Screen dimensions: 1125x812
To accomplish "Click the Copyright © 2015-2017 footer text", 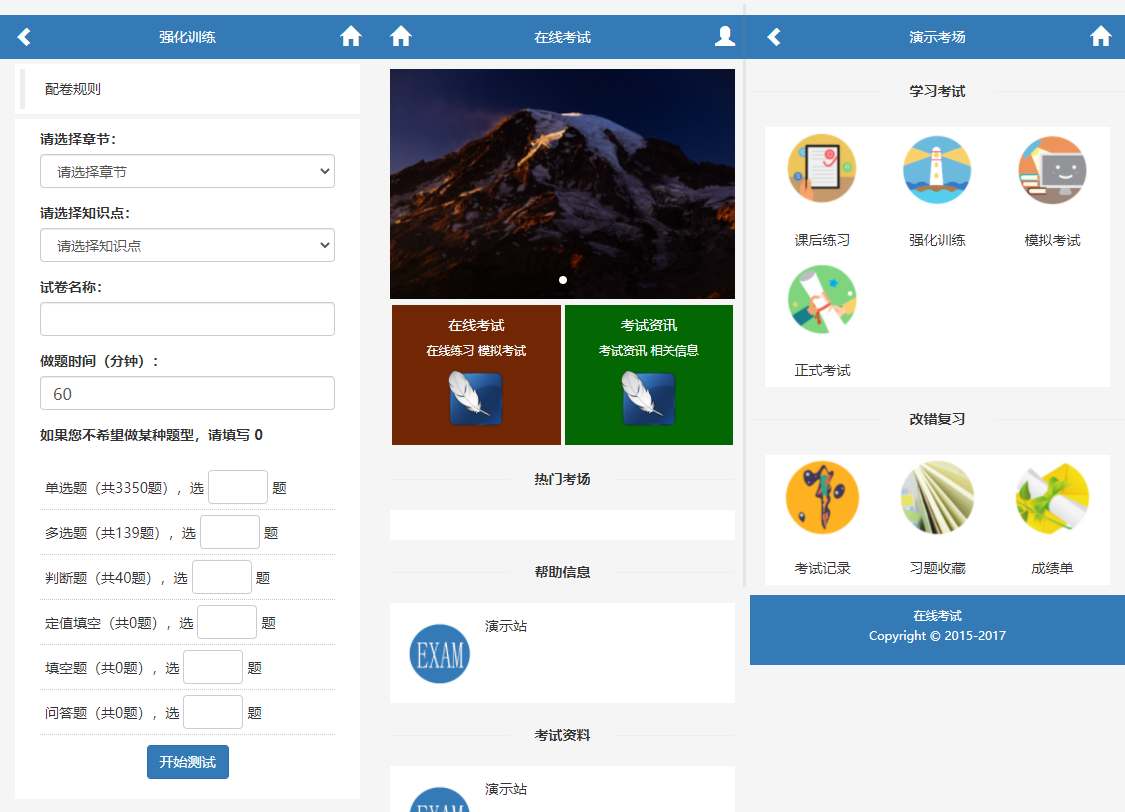I will pyautogui.click(x=937, y=636).
